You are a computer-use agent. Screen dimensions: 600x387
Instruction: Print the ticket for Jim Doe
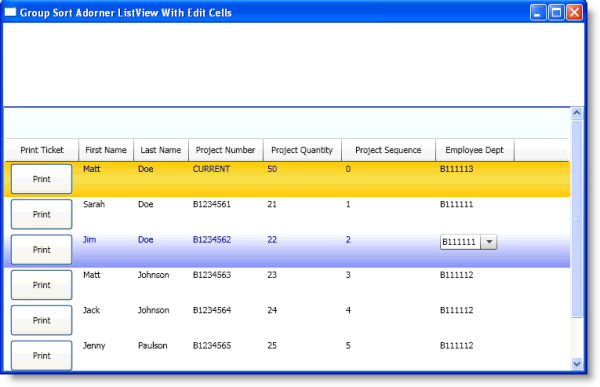tap(41, 250)
